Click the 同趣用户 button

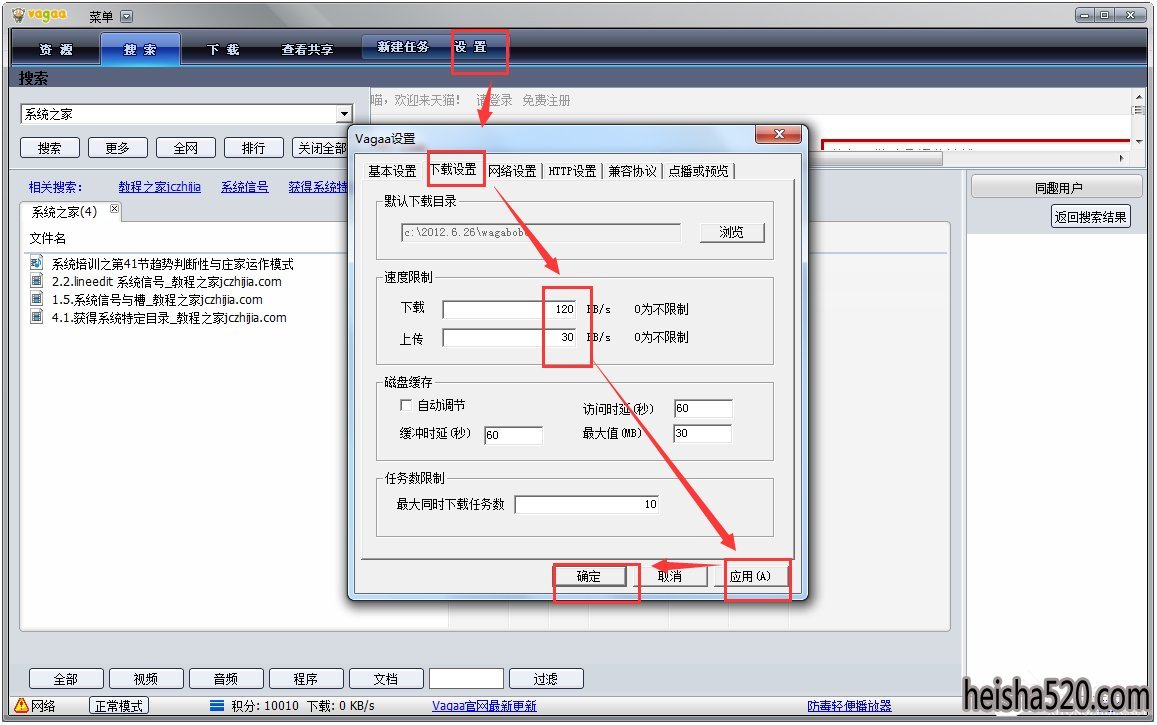click(x=1057, y=188)
